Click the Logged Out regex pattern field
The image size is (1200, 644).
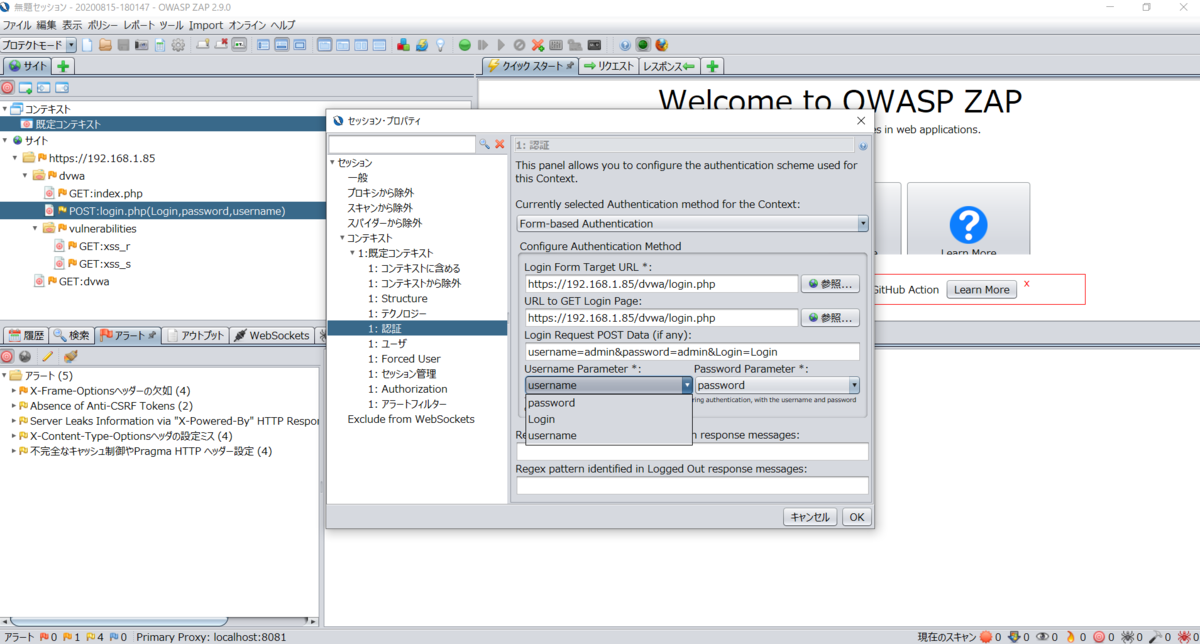(692, 485)
